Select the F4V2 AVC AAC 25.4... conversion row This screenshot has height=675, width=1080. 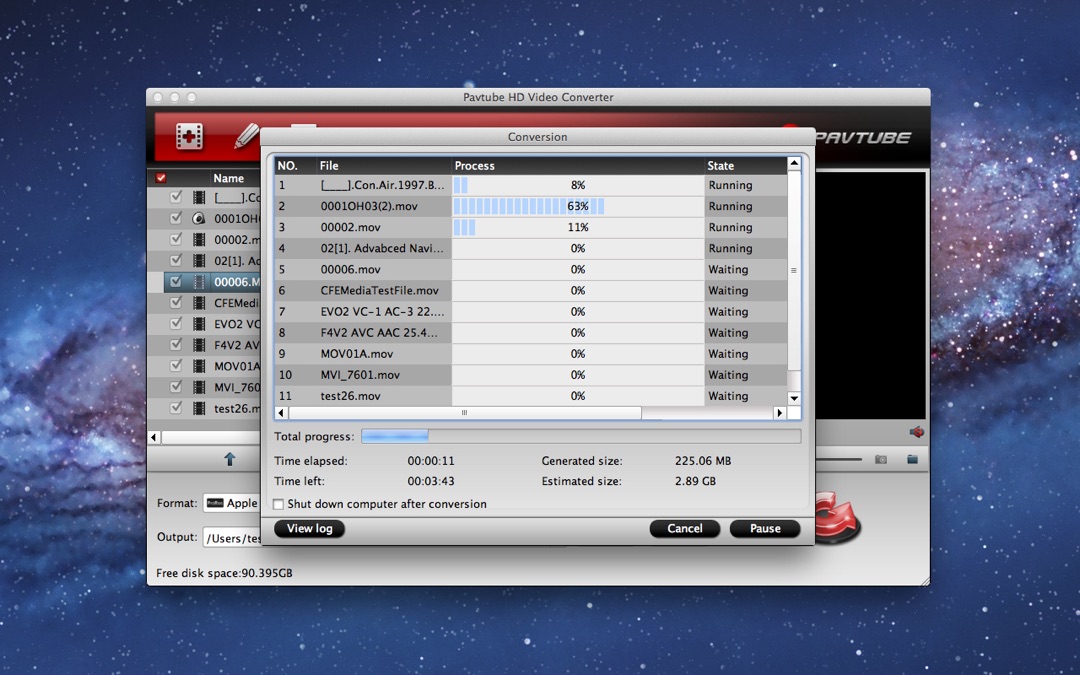(530, 332)
